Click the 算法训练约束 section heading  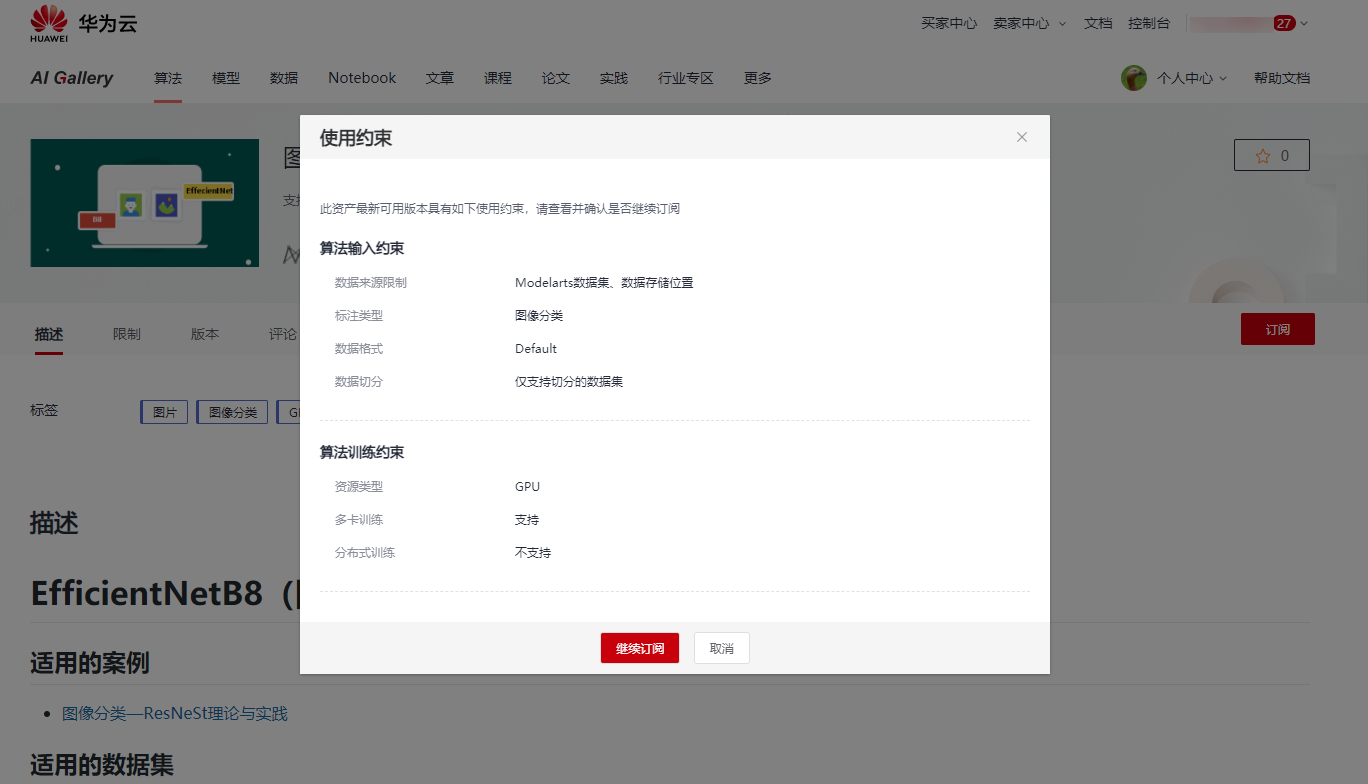click(x=362, y=452)
